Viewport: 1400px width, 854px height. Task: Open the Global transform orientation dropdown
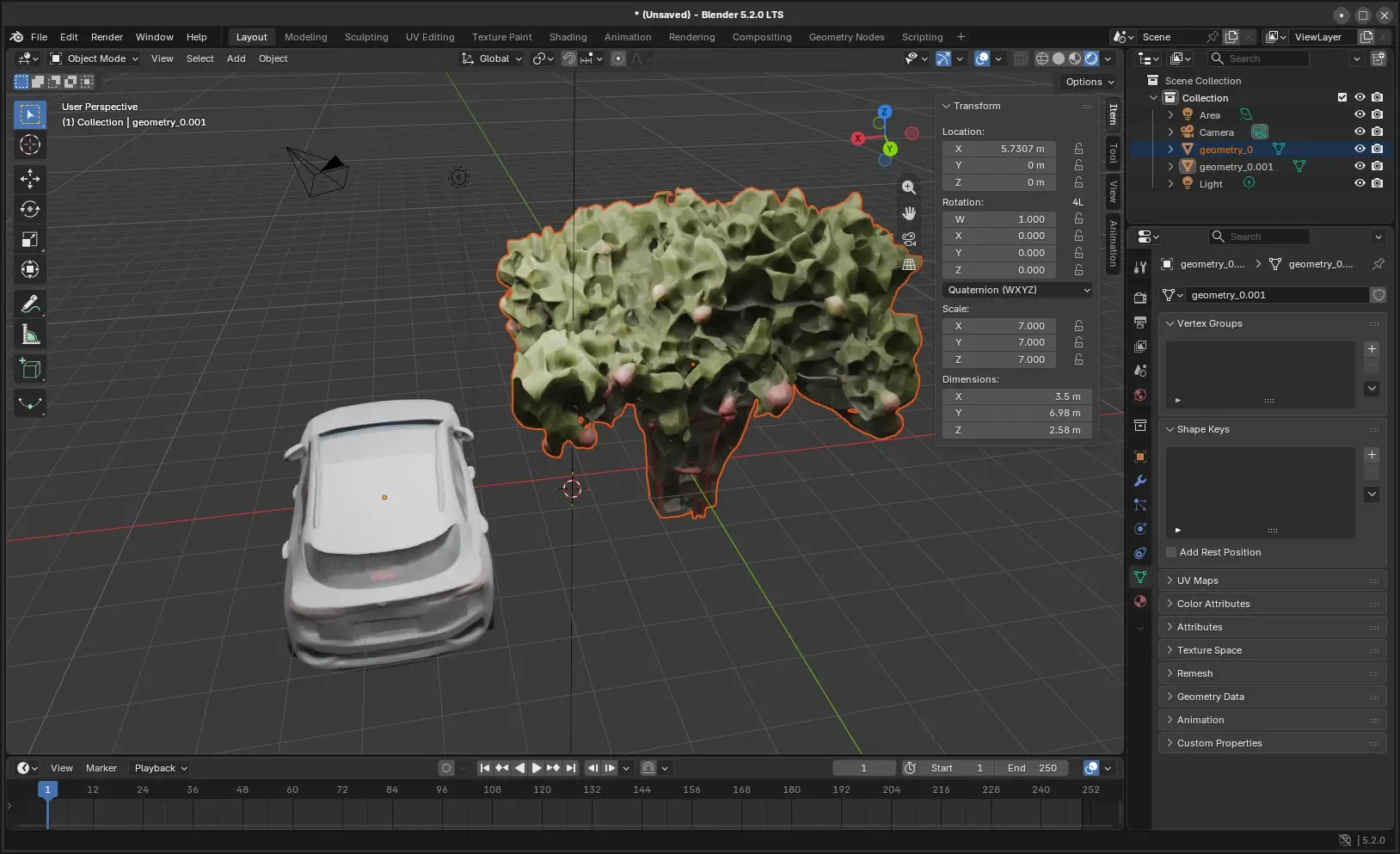492,58
